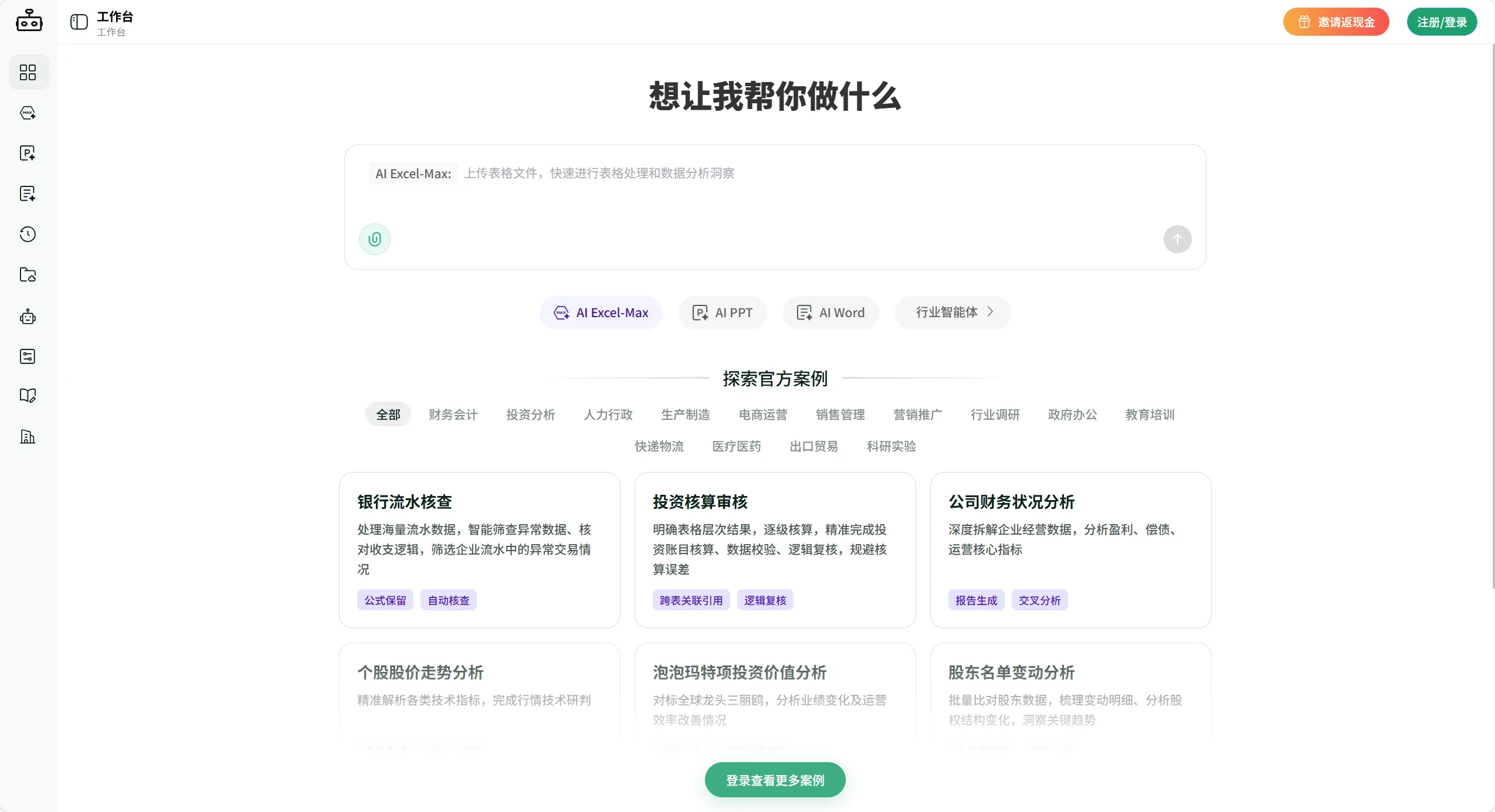
Task: Select the 生产制造 category tab
Action: 685,415
